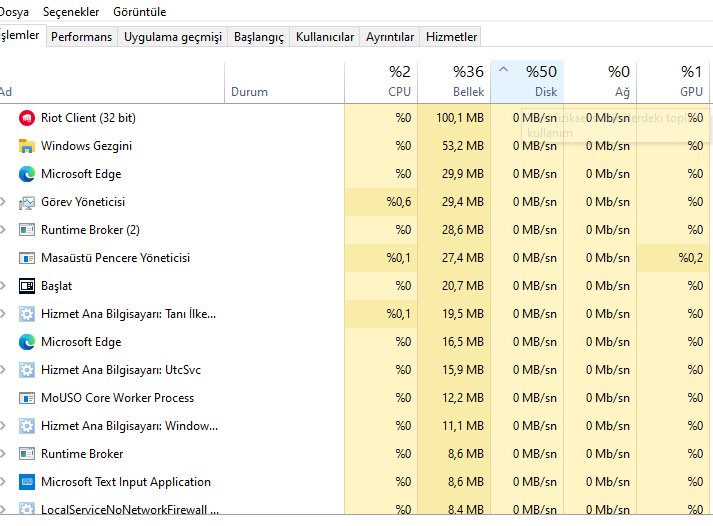Viewport: 713px width, 526px height.
Task: Click the Masaüstü Pencere Yöneticisi icon
Action: point(27,258)
